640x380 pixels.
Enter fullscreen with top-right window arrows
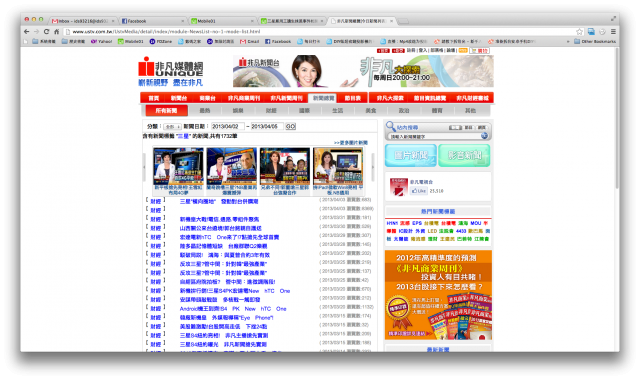(x=613, y=18)
